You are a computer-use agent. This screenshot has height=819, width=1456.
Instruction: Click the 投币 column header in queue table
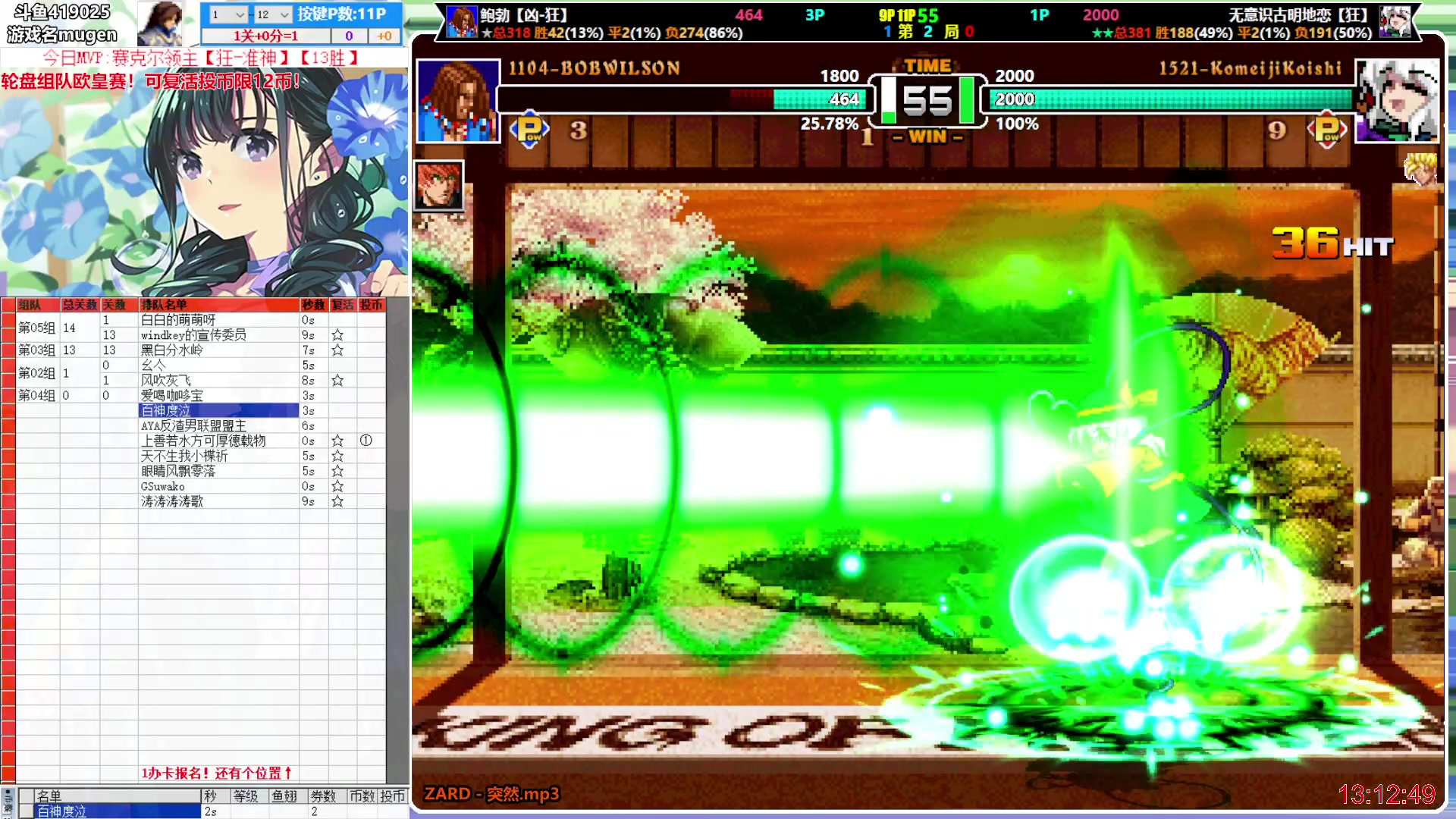[x=372, y=305]
